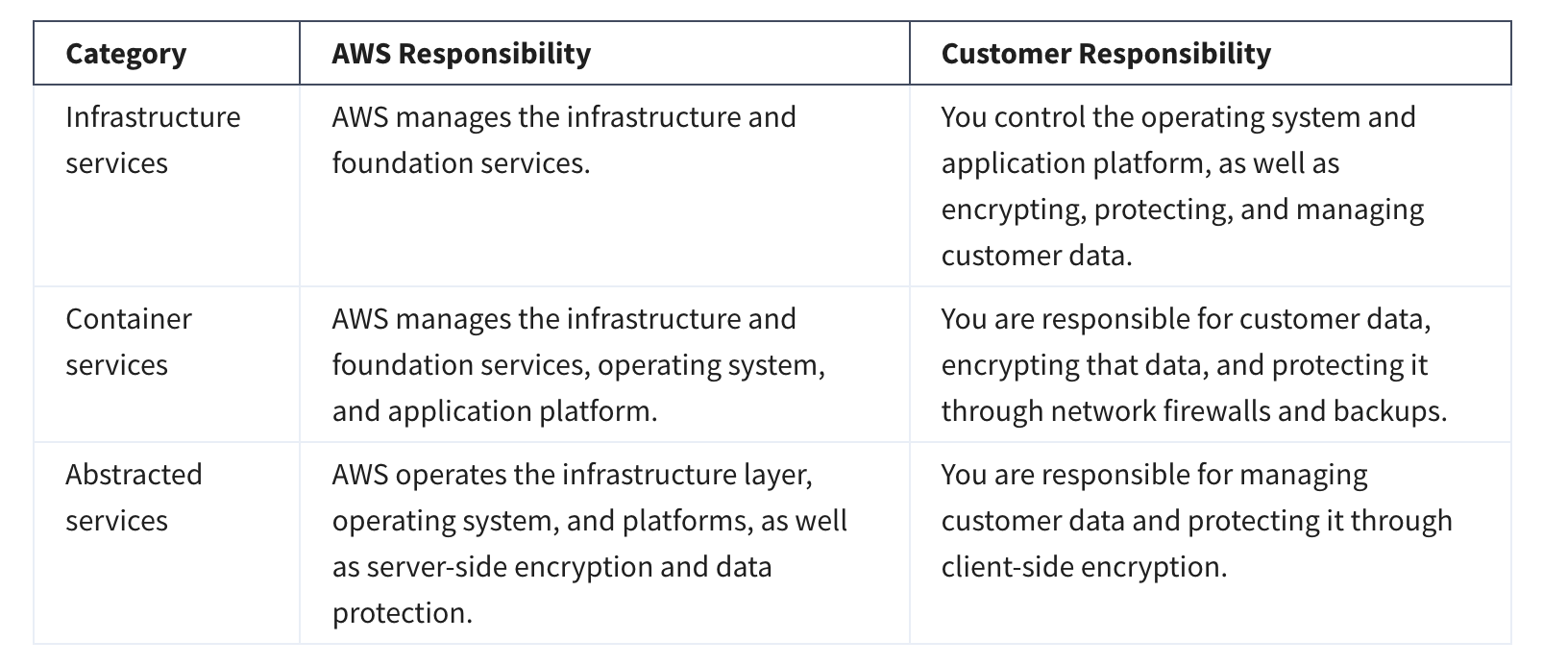Select the "Abstracted services" category cell
The image size is (1568, 665).
(134, 498)
